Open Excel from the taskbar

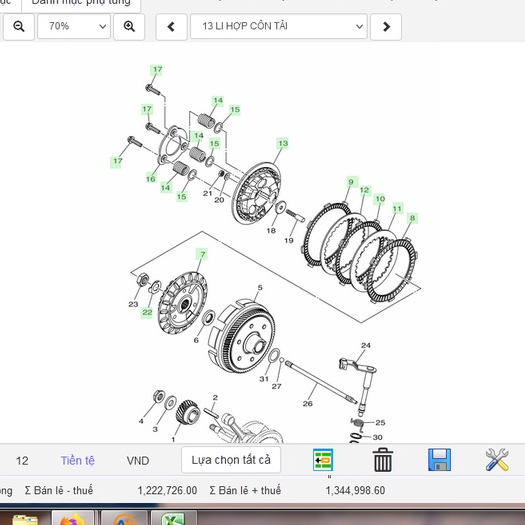point(172,518)
